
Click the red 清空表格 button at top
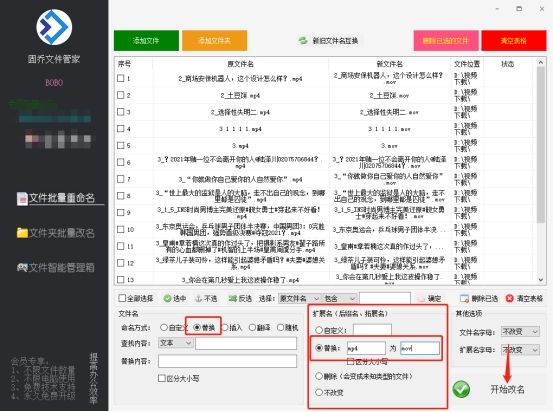tap(514, 41)
